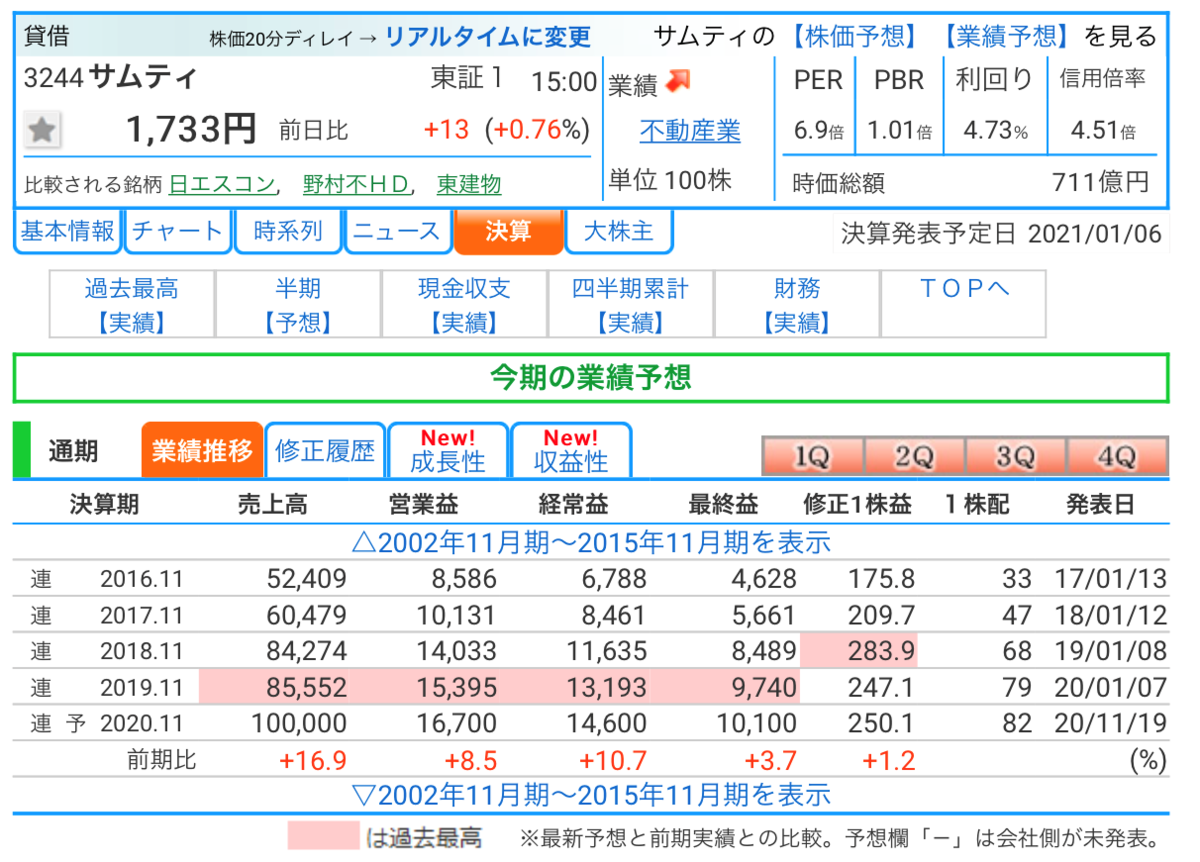Click the 営業益 column header

point(423,504)
